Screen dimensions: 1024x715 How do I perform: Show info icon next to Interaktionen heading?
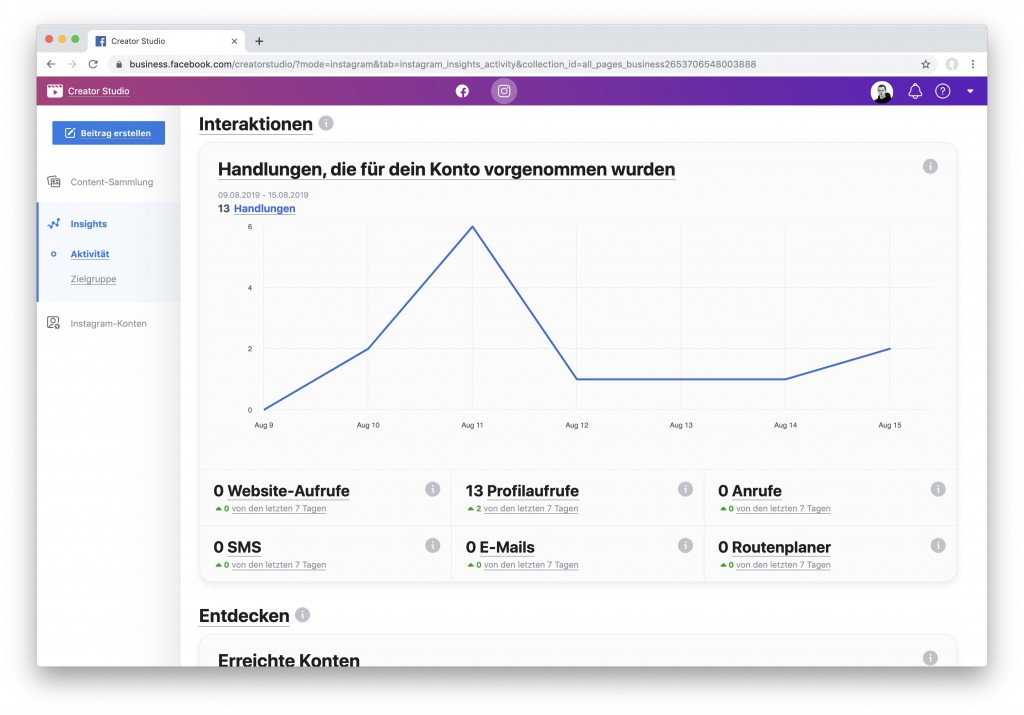[326, 123]
